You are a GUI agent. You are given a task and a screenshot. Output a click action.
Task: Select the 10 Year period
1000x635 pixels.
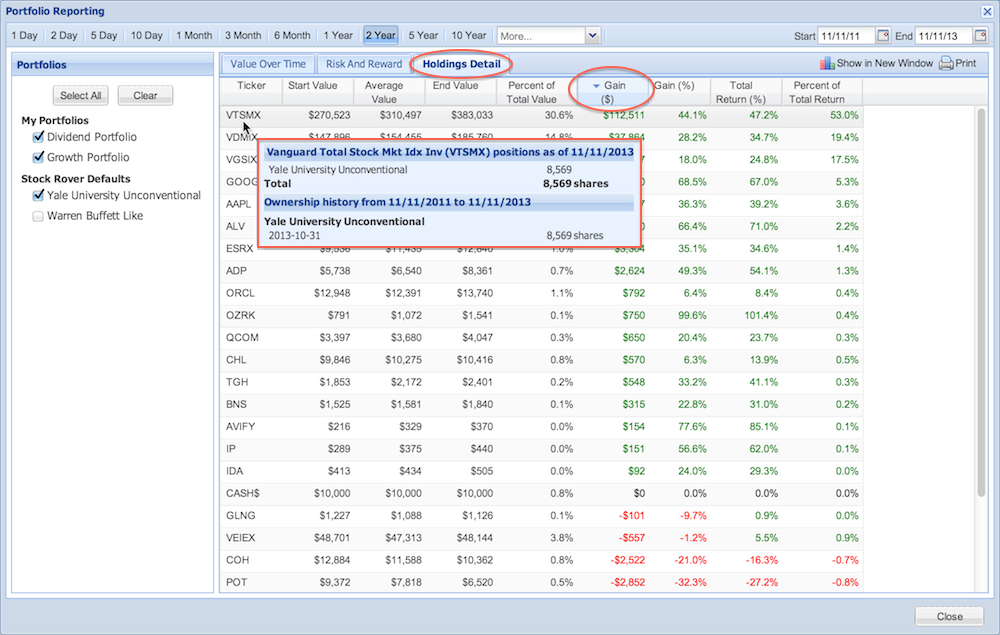coord(469,36)
